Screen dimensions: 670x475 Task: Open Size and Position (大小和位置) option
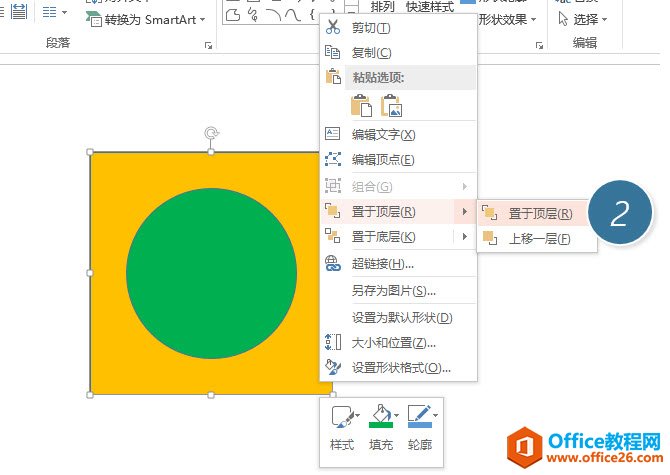coord(398,343)
